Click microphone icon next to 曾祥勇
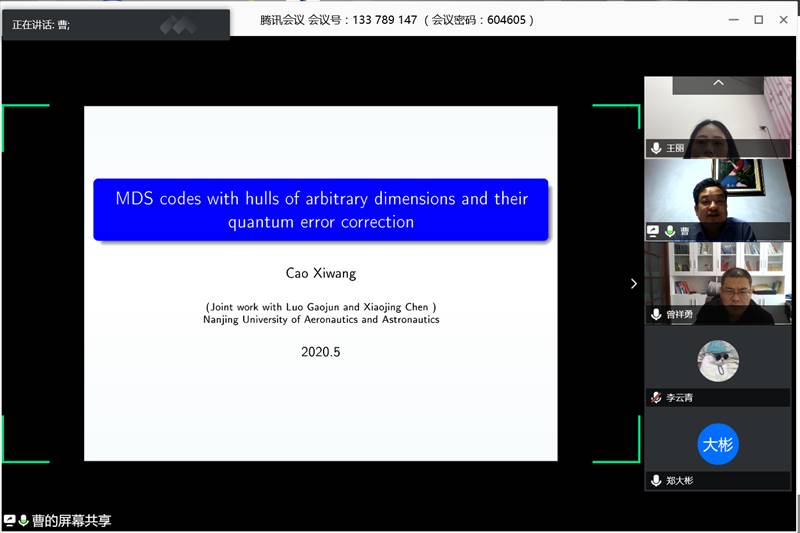Image resolution: width=800 pixels, height=533 pixels. pos(656,314)
